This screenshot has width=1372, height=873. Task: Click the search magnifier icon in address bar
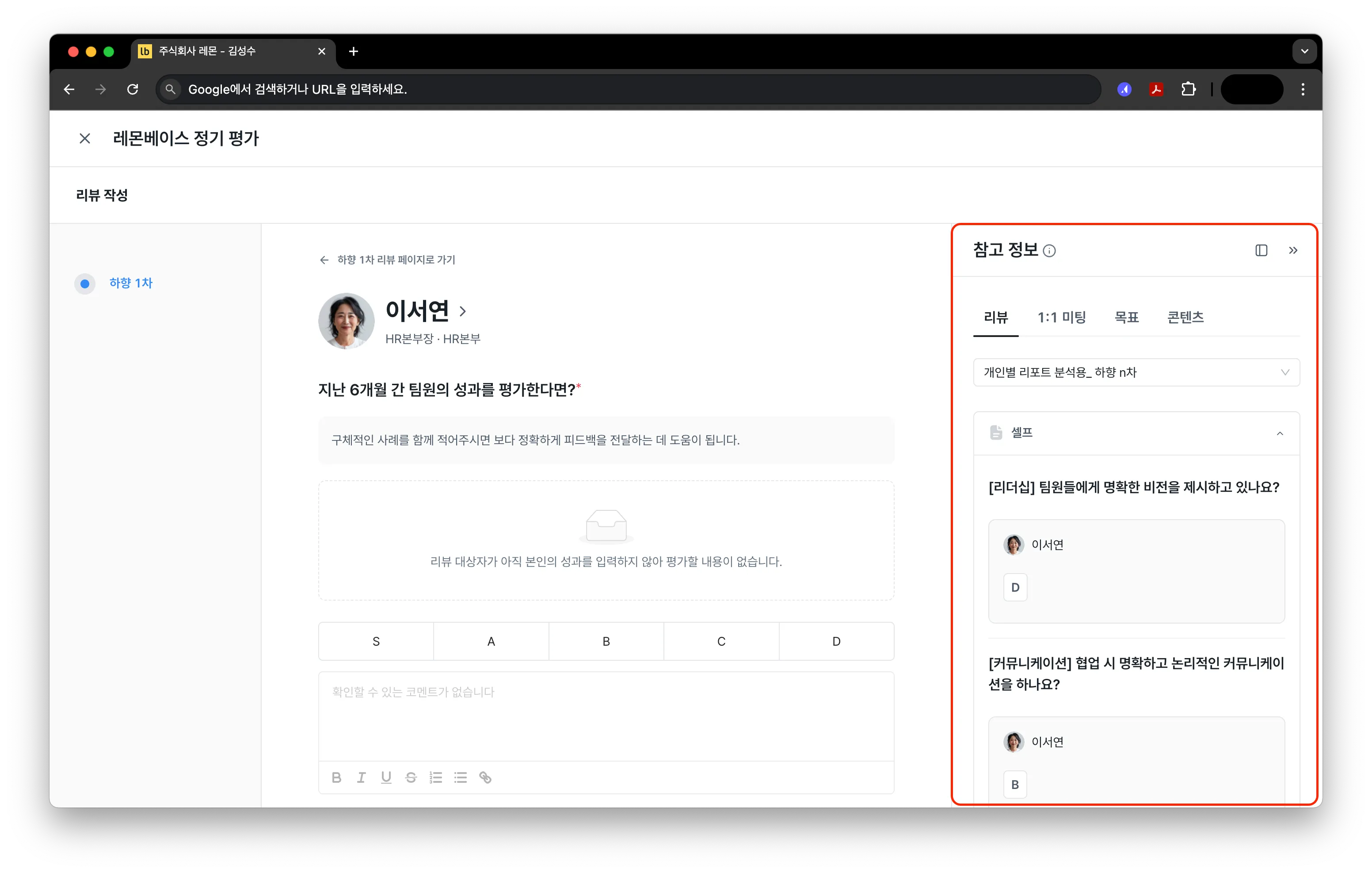[x=170, y=89]
